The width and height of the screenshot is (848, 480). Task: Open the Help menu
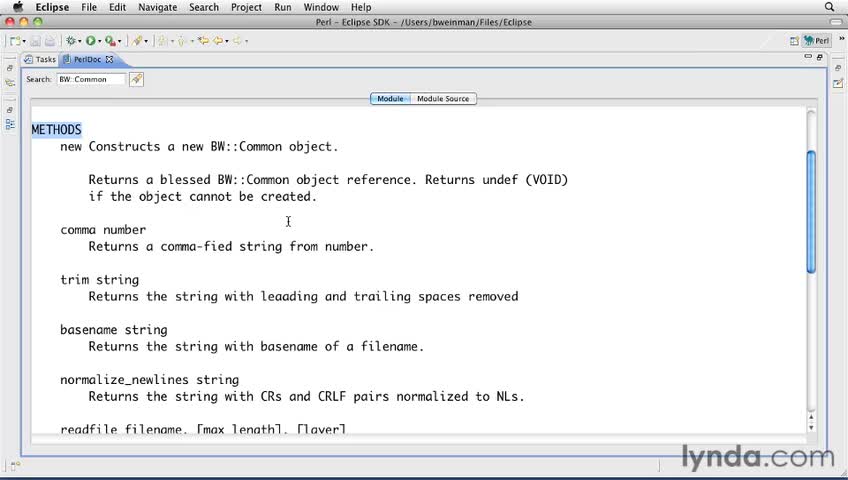(x=361, y=7)
